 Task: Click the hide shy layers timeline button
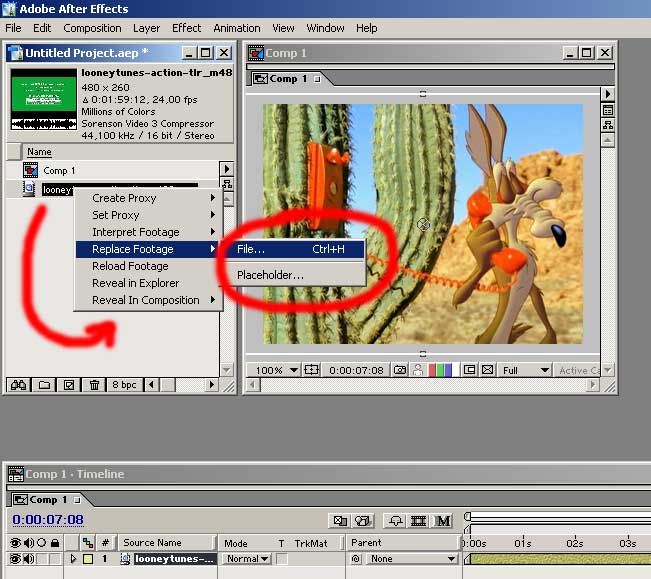(x=396, y=520)
